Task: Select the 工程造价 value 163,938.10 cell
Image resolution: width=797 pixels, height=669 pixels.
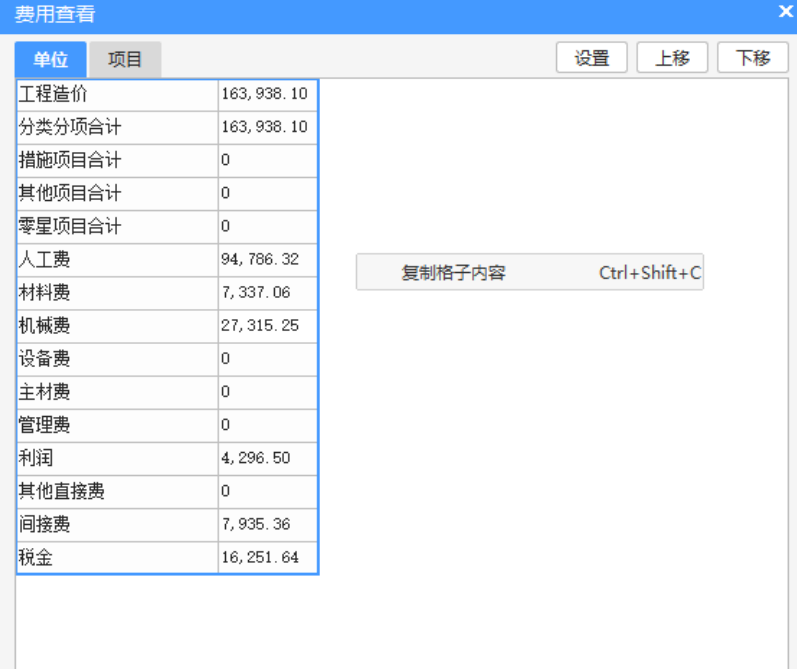Action: (267, 95)
